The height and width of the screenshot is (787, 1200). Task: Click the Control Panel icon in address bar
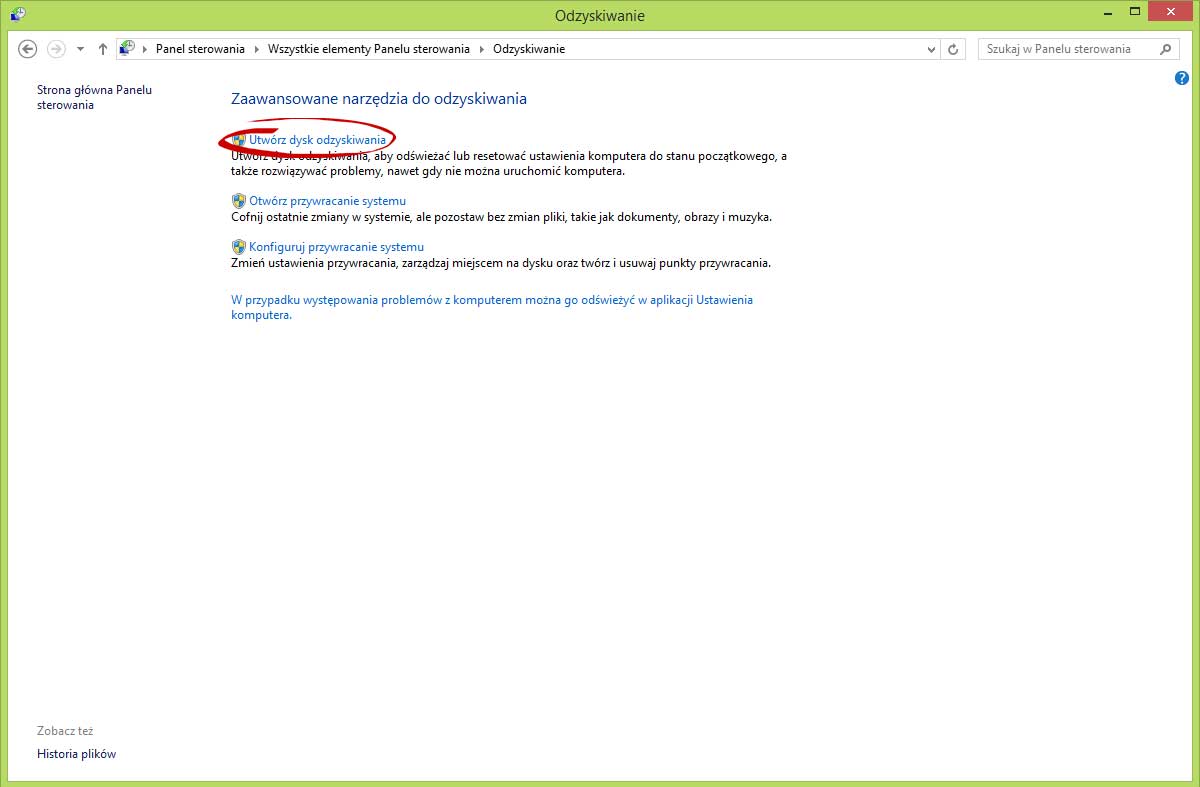point(128,48)
